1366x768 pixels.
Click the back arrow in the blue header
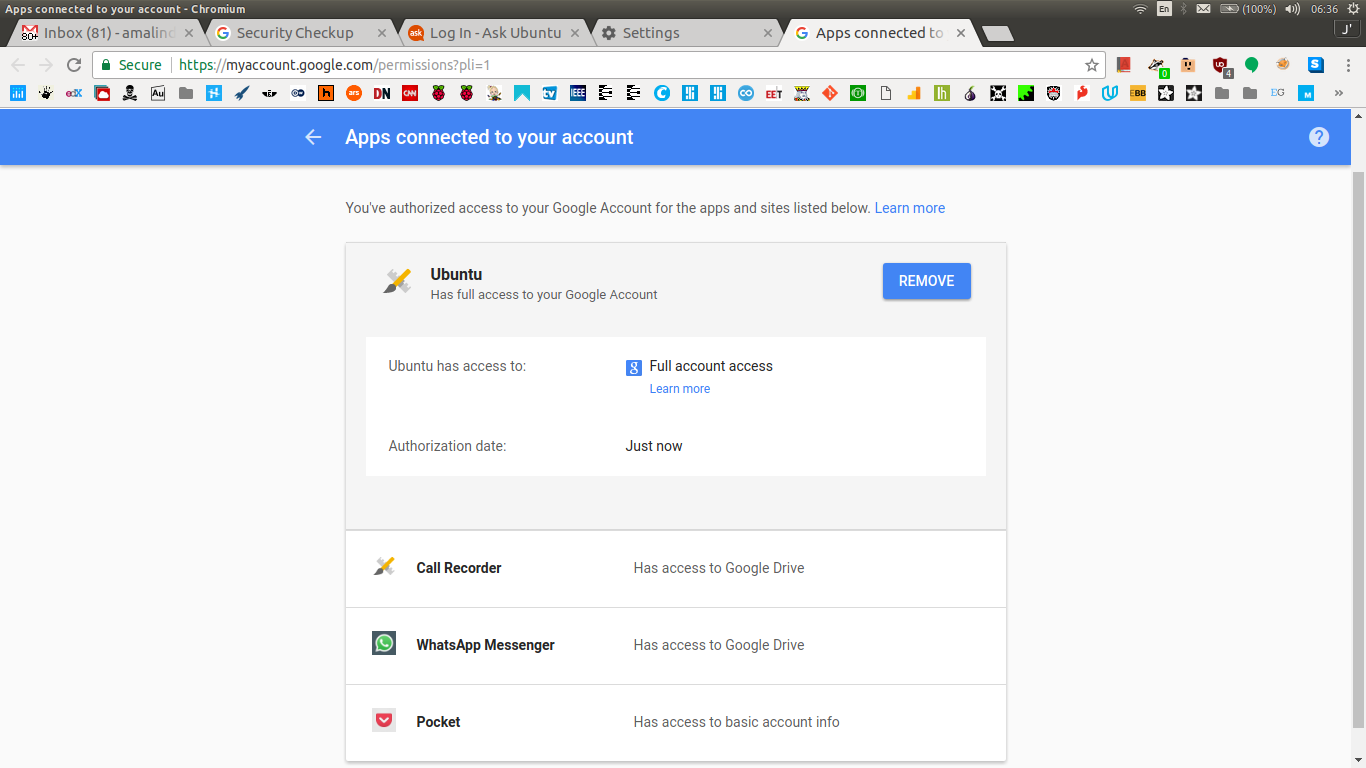click(x=313, y=137)
